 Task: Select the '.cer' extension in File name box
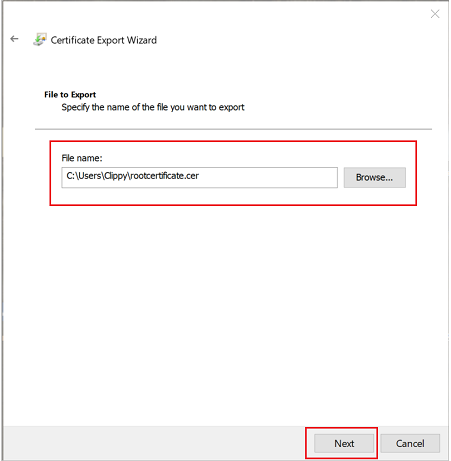click(190, 176)
